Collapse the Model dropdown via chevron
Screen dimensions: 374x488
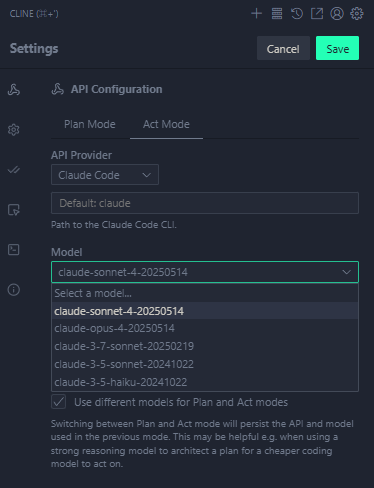point(347,272)
